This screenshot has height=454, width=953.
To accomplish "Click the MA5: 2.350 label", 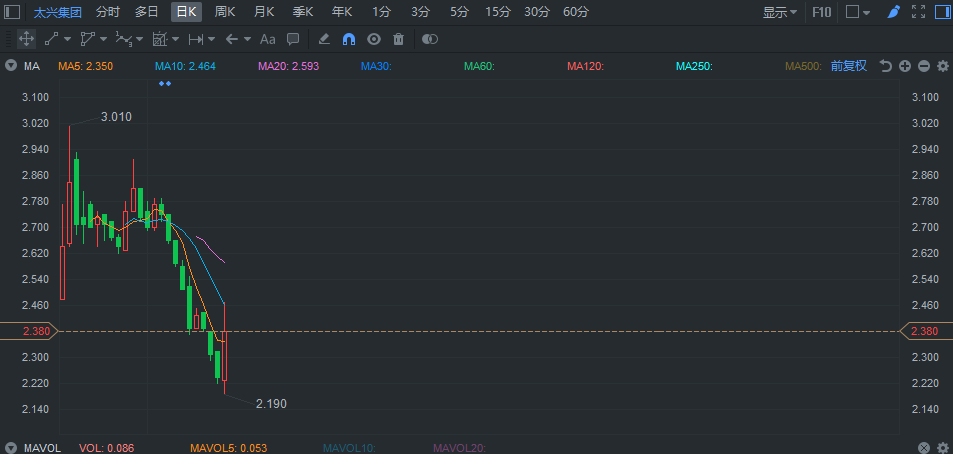I will (86, 66).
